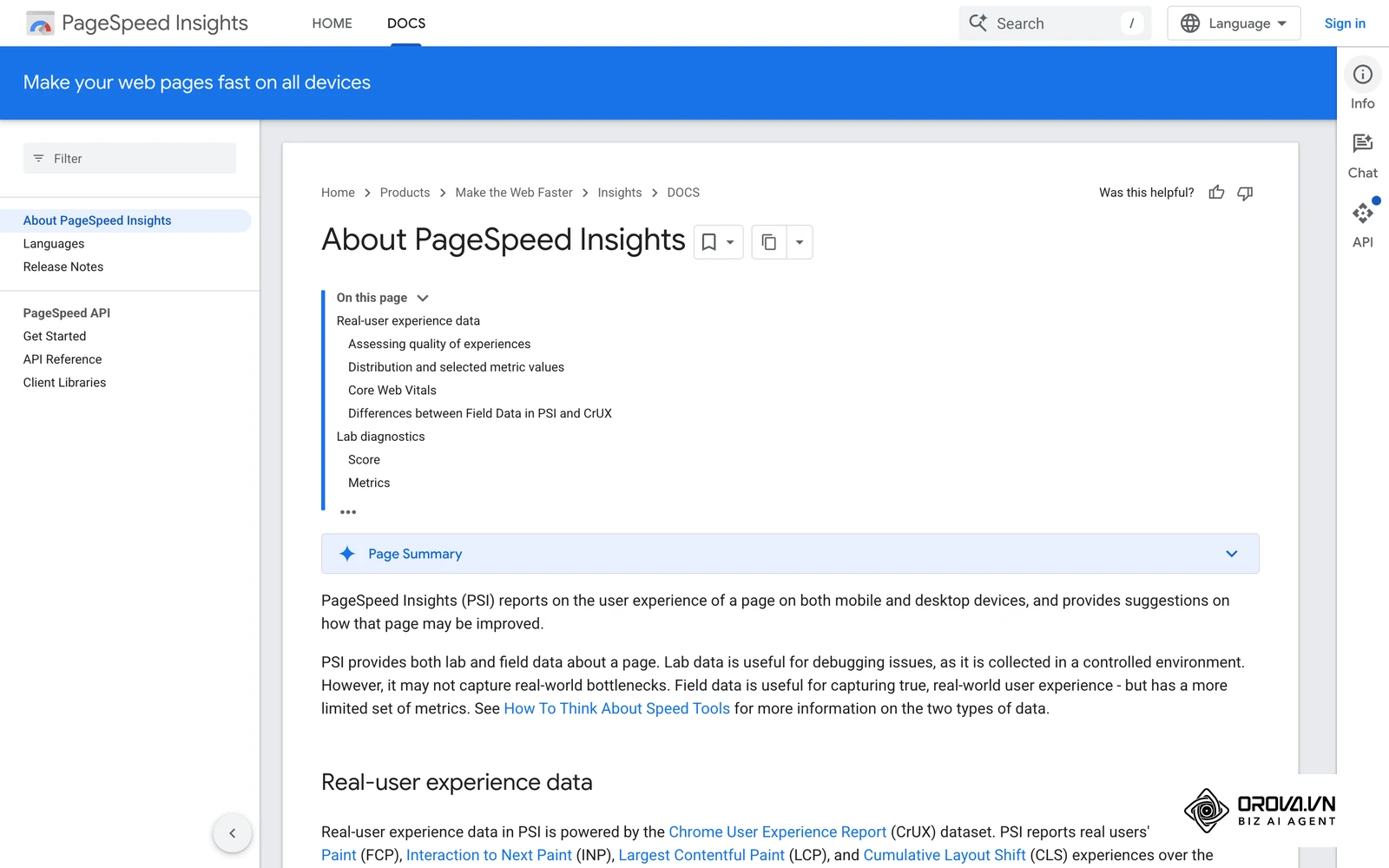Jump to Assessing quality of experiences
1389x868 pixels.
(x=439, y=345)
